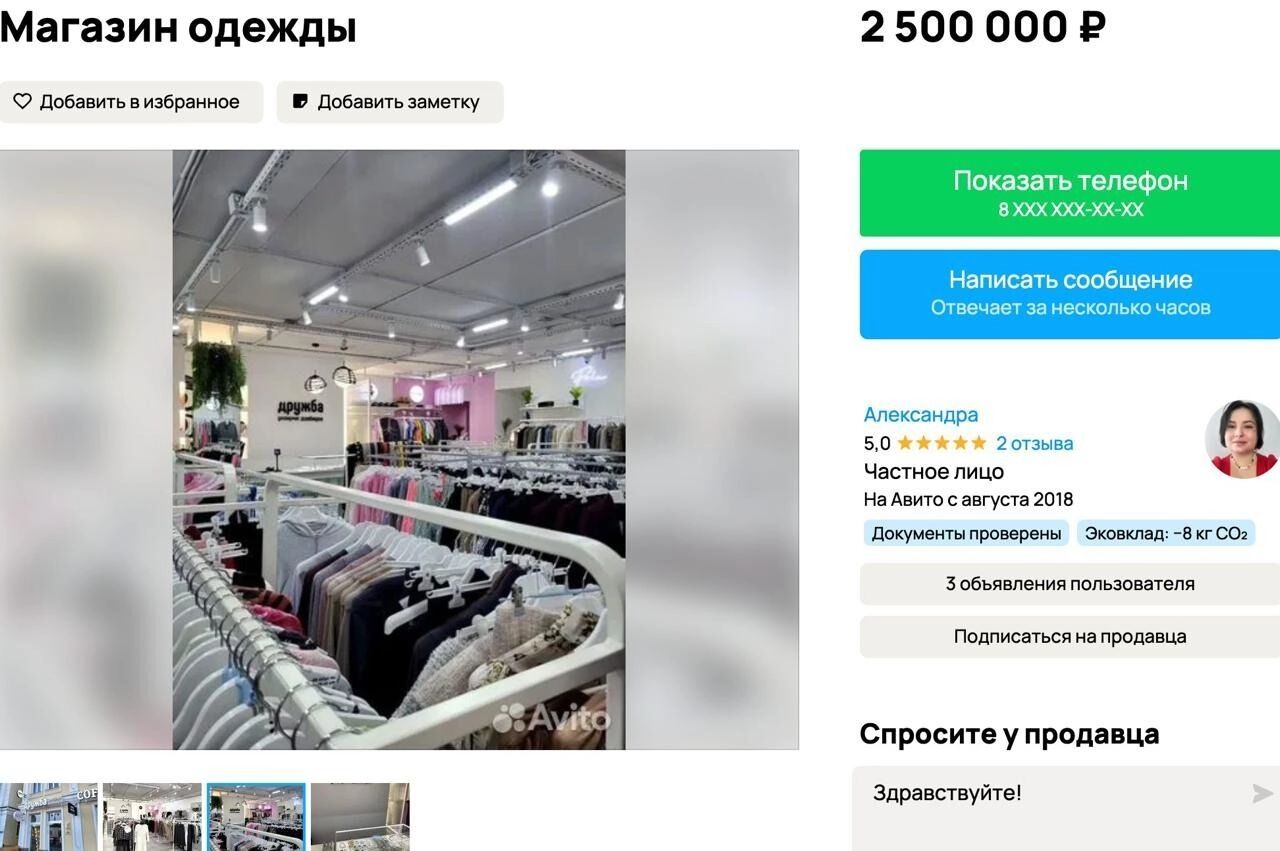Open the first storefront thumbnail
Screen dimensions: 1280x851
[49, 816]
